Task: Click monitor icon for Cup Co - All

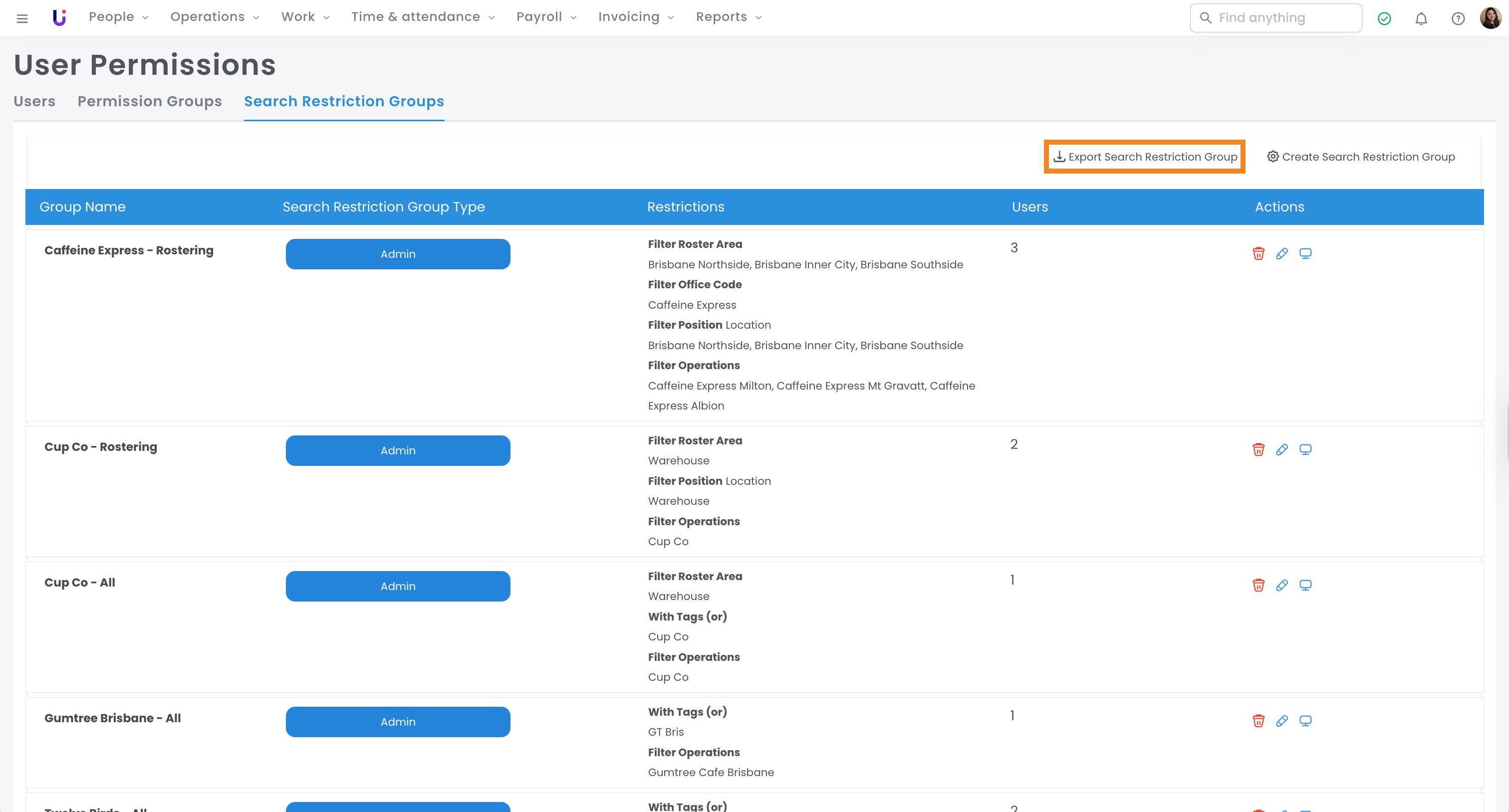Action: (x=1304, y=586)
